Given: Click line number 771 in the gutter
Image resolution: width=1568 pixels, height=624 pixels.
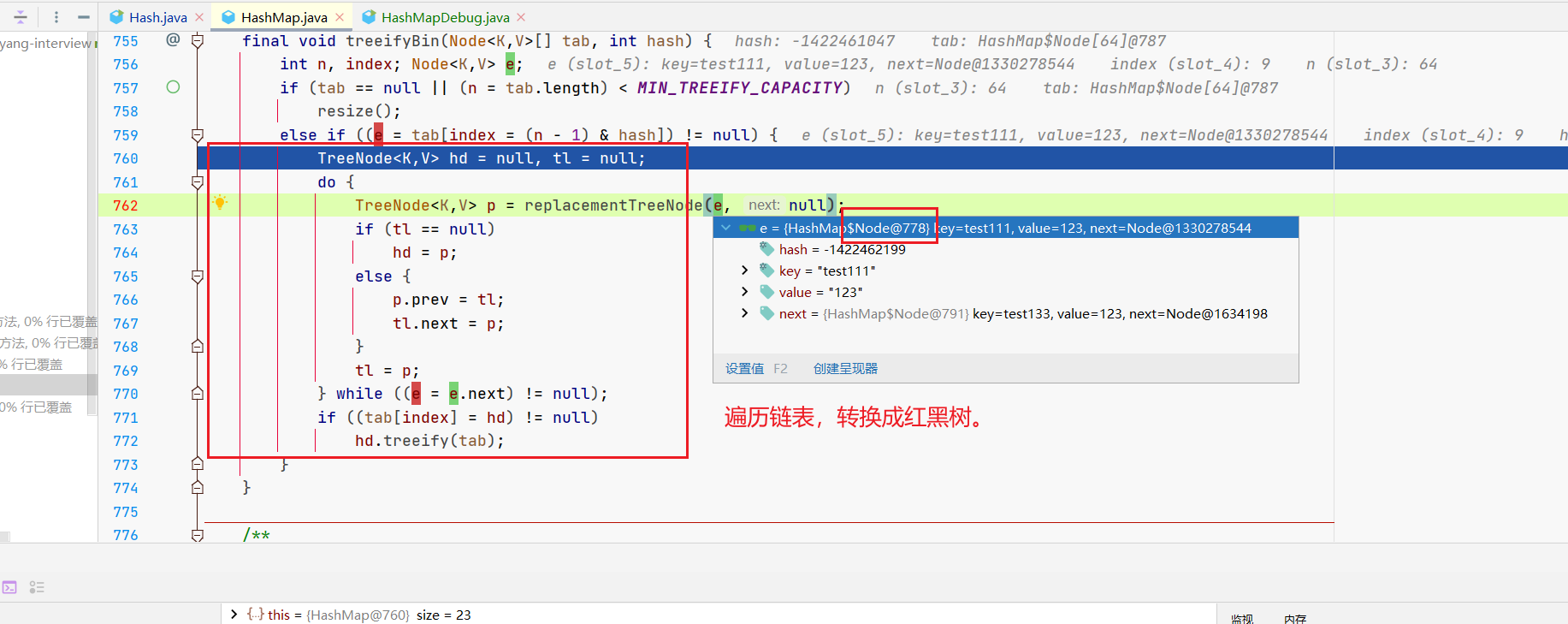Looking at the screenshot, I should point(126,418).
